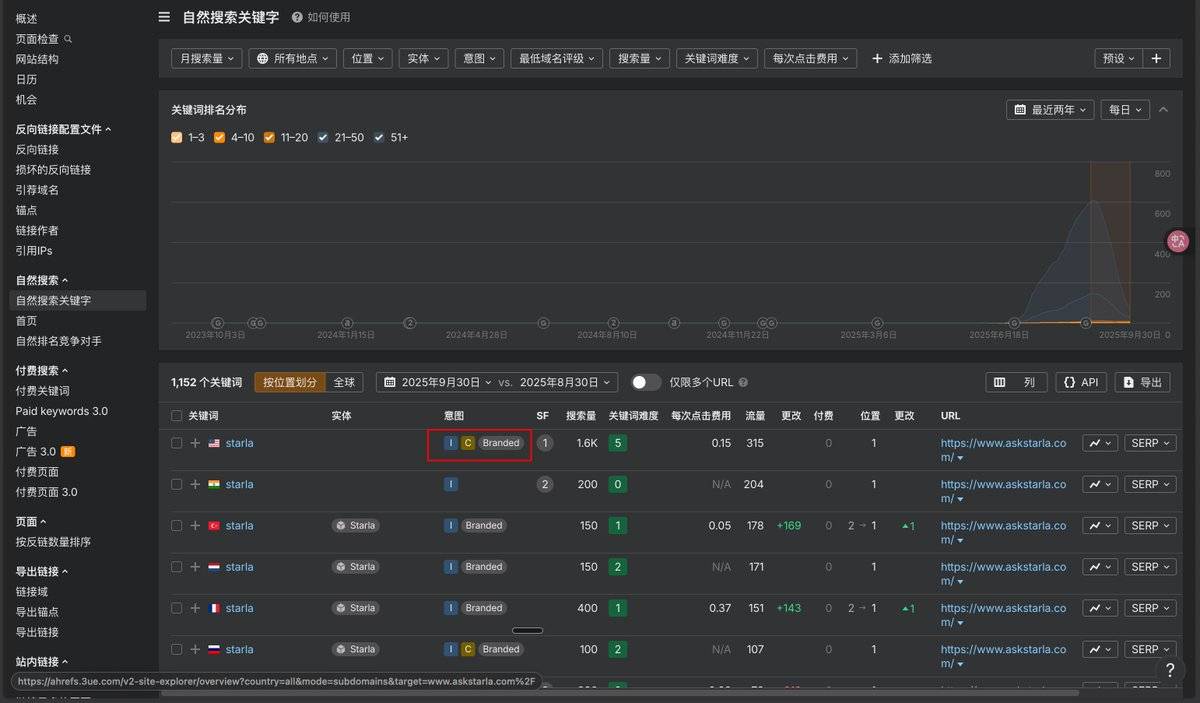This screenshot has height=703, width=1200.
Task: Open 反向链接 in the sidebar
Action: 37,149
